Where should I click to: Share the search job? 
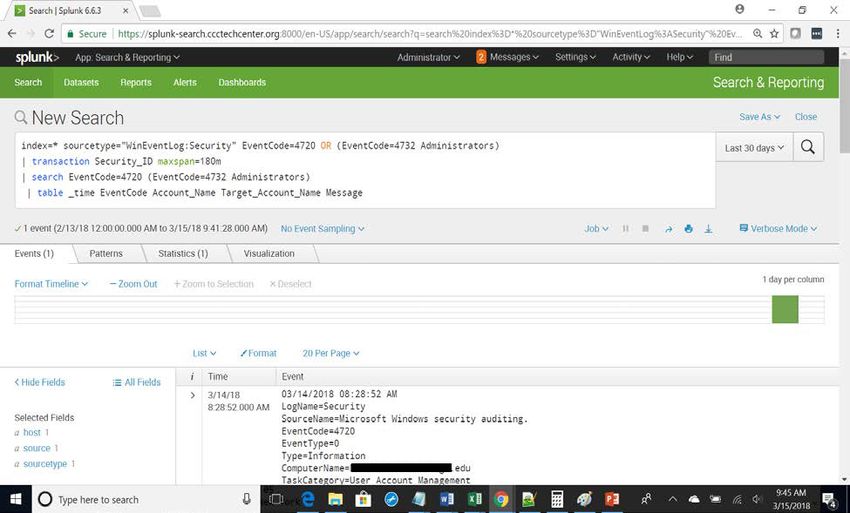(668, 229)
